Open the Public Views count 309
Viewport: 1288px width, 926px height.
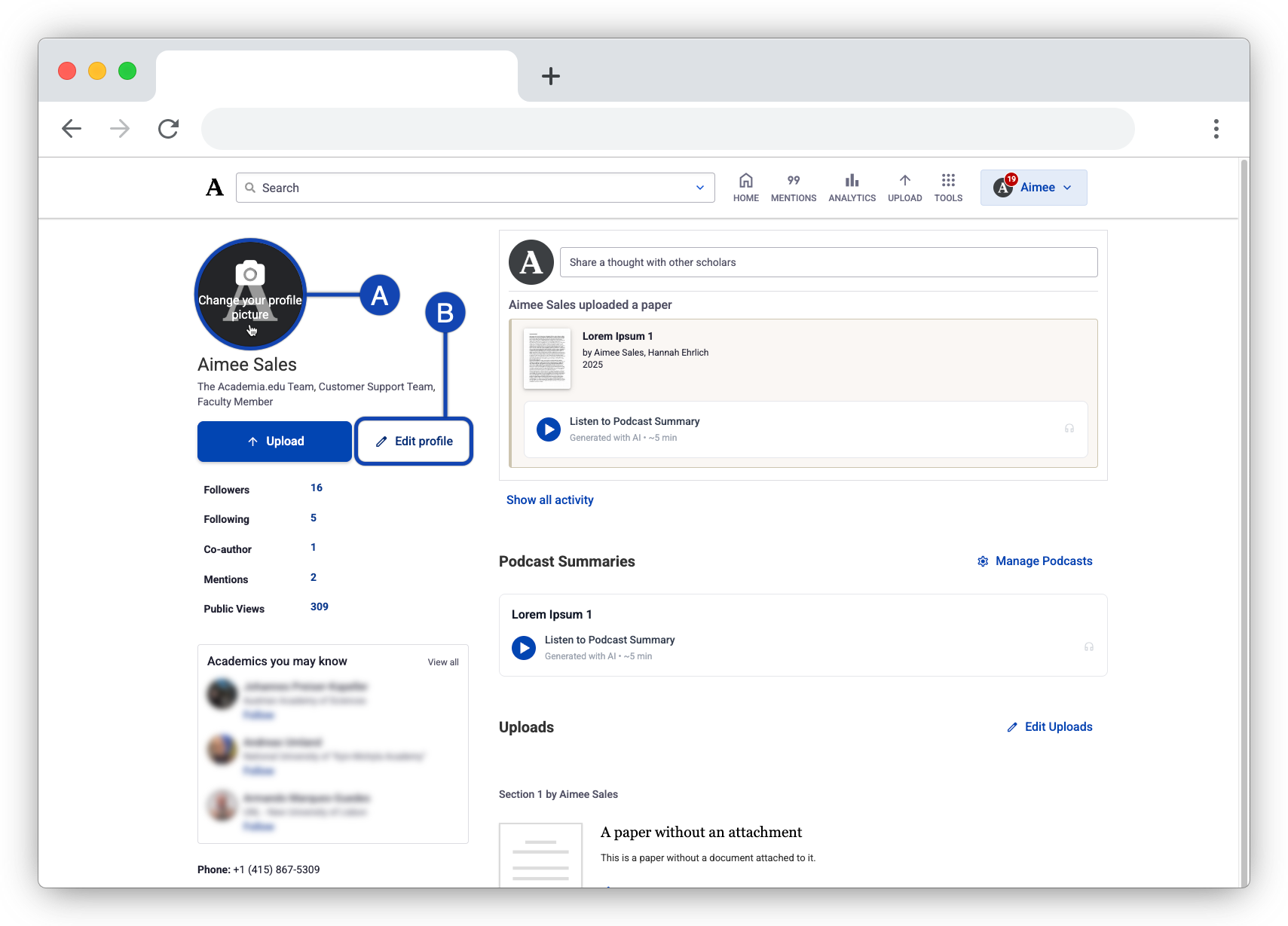click(x=320, y=607)
